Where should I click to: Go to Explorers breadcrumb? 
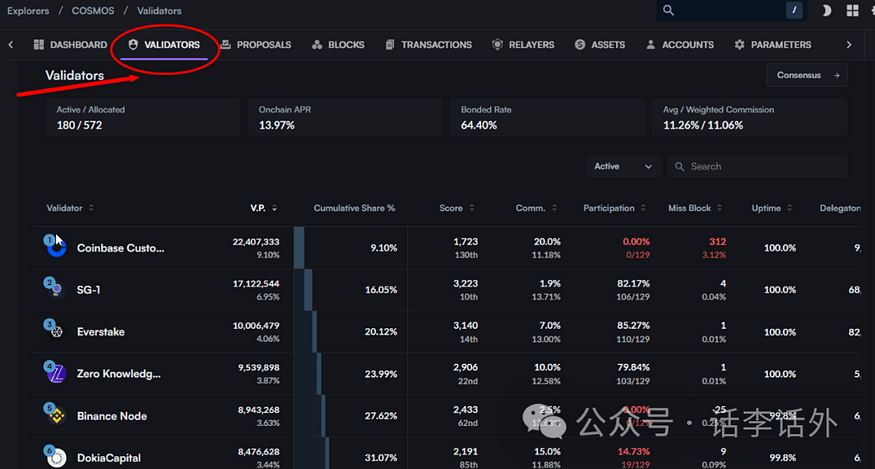(28, 11)
